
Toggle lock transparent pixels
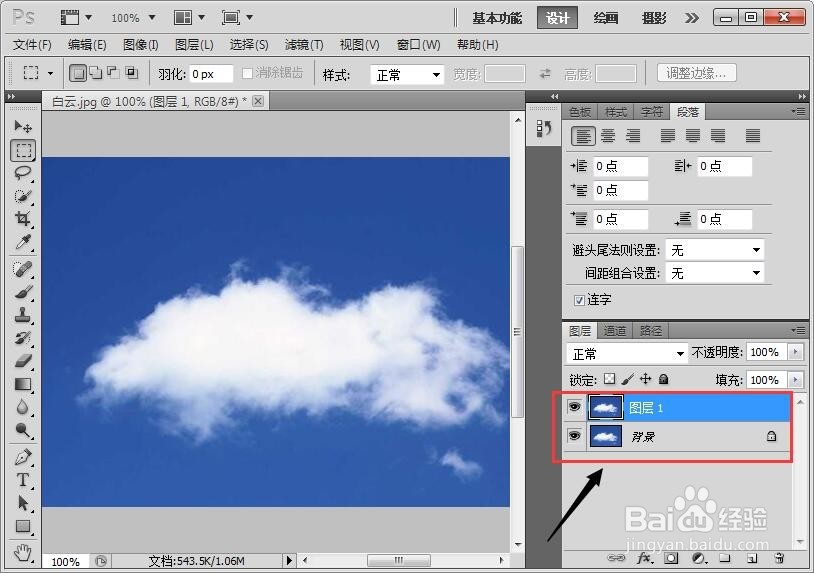click(610, 379)
